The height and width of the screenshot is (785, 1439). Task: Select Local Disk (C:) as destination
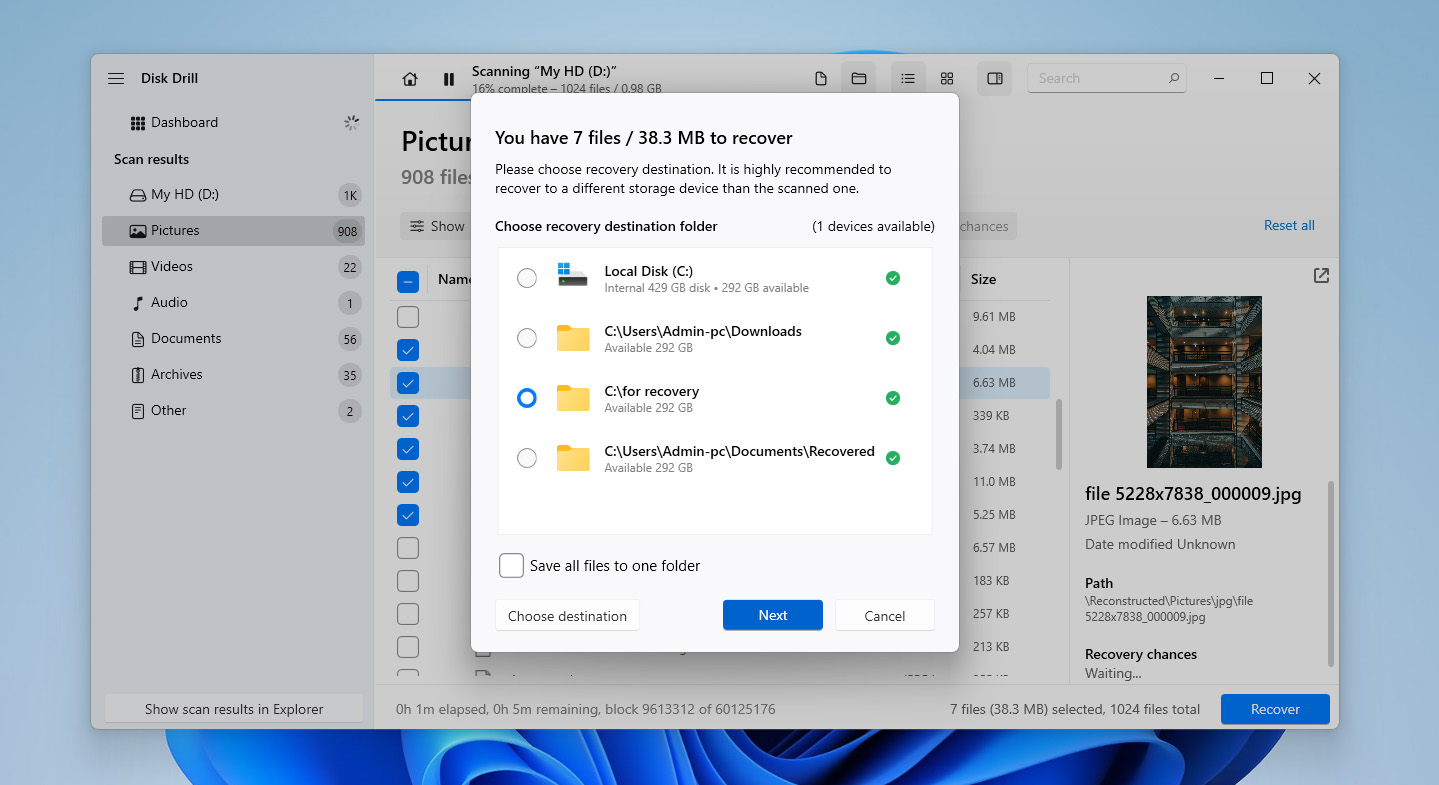click(x=527, y=278)
